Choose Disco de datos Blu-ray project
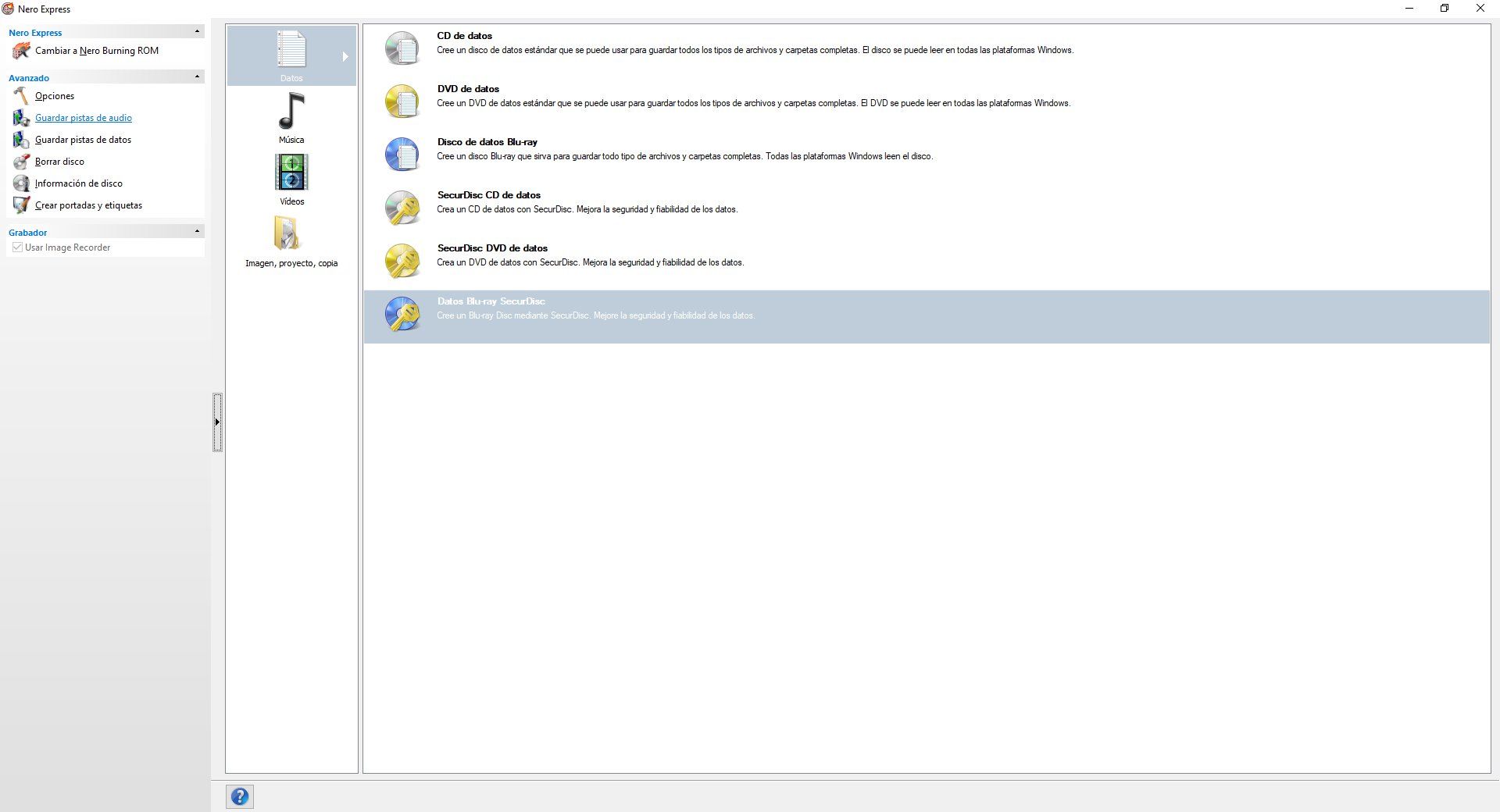This screenshot has height=812, width=1500. click(x=927, y=158)
